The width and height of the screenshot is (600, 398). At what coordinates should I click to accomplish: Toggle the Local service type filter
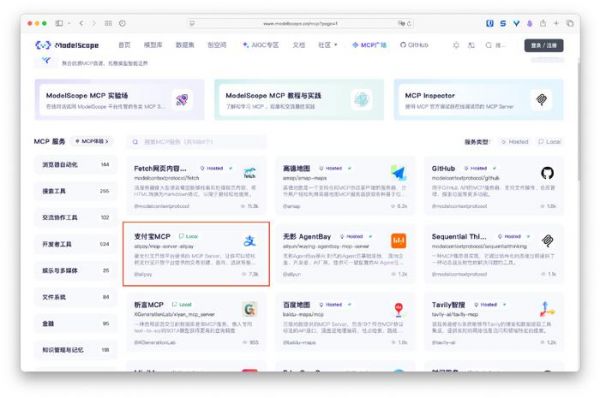pyautogui.click(x=549, y=142)
